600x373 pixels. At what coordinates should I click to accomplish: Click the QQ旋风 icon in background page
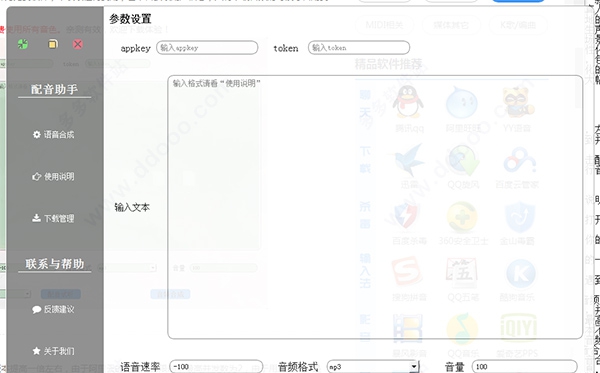pos(463,159)
